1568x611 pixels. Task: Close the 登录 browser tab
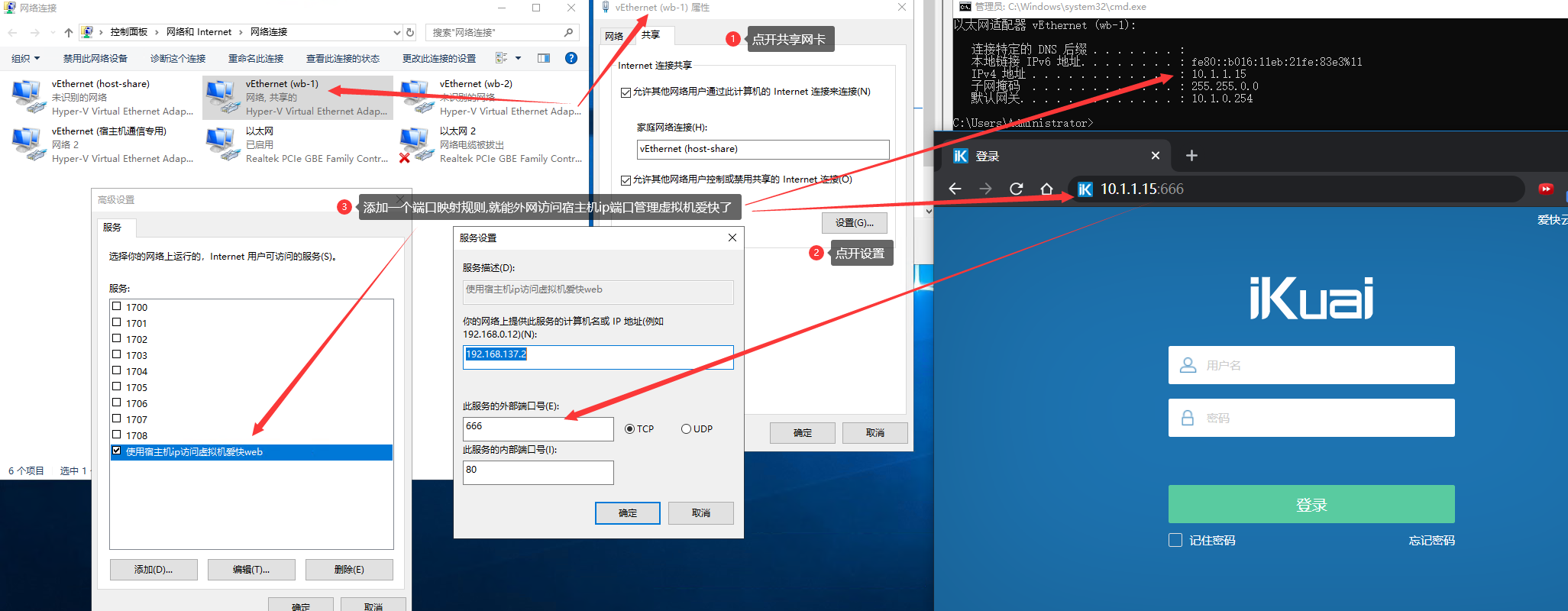1156,156
